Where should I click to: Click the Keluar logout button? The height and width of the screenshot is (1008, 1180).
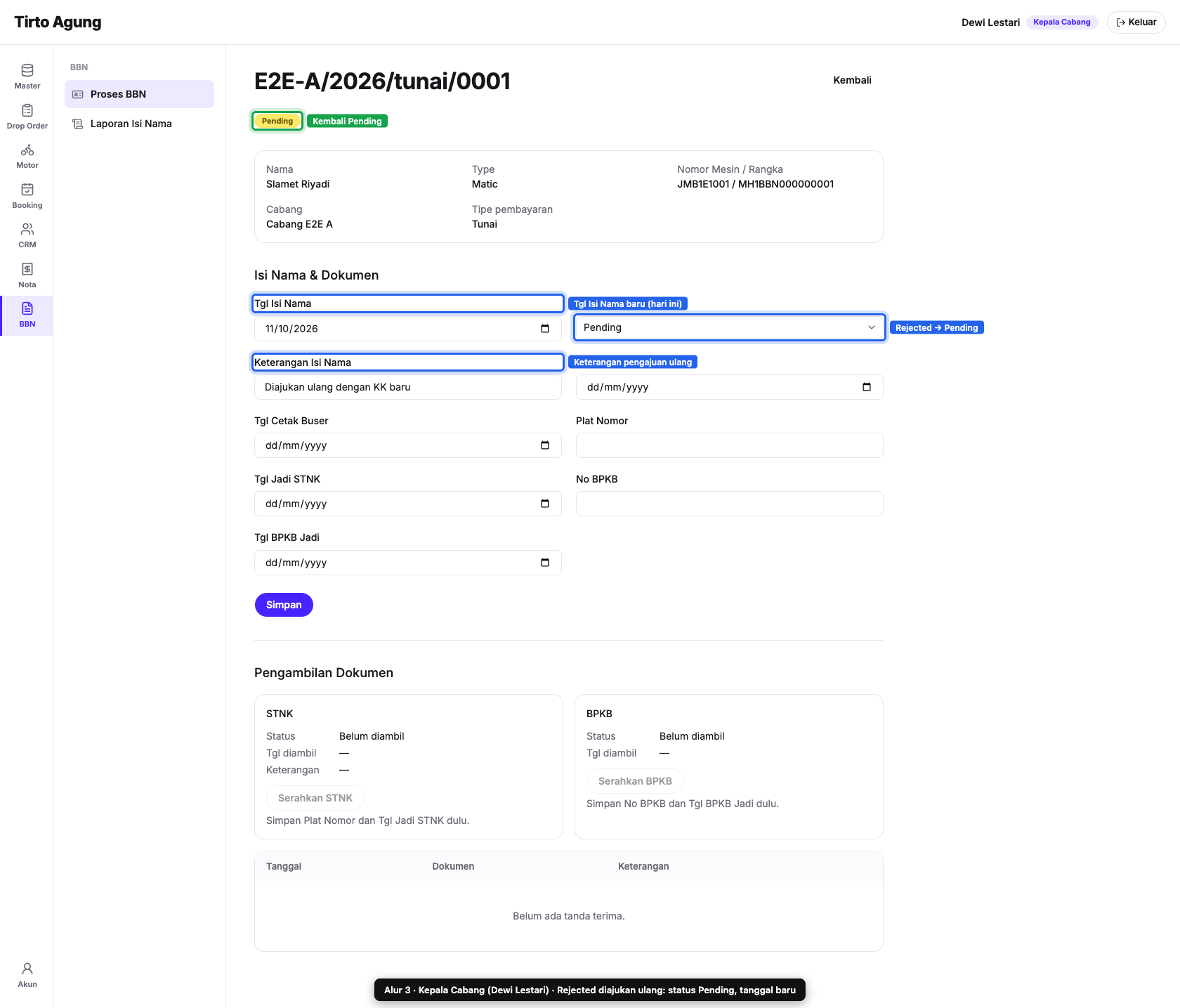1136,22
